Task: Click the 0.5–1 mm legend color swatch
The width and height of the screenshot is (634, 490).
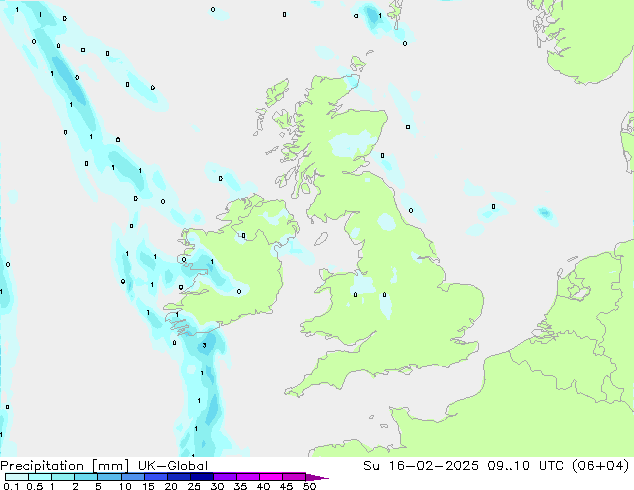Action: (40, 477)
